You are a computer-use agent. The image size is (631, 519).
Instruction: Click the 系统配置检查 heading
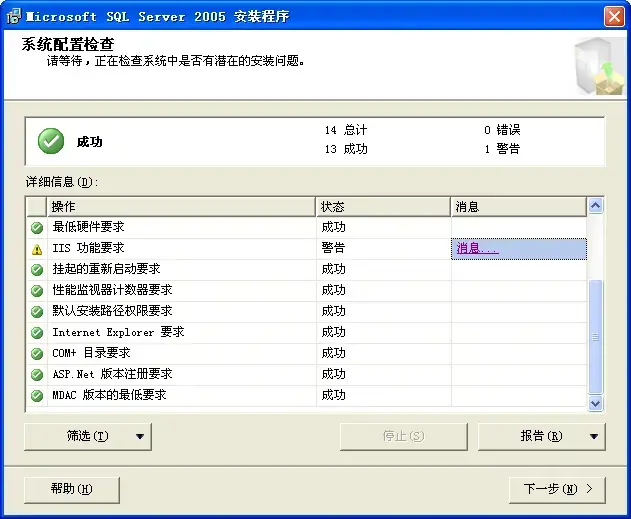tap(68, 44)
